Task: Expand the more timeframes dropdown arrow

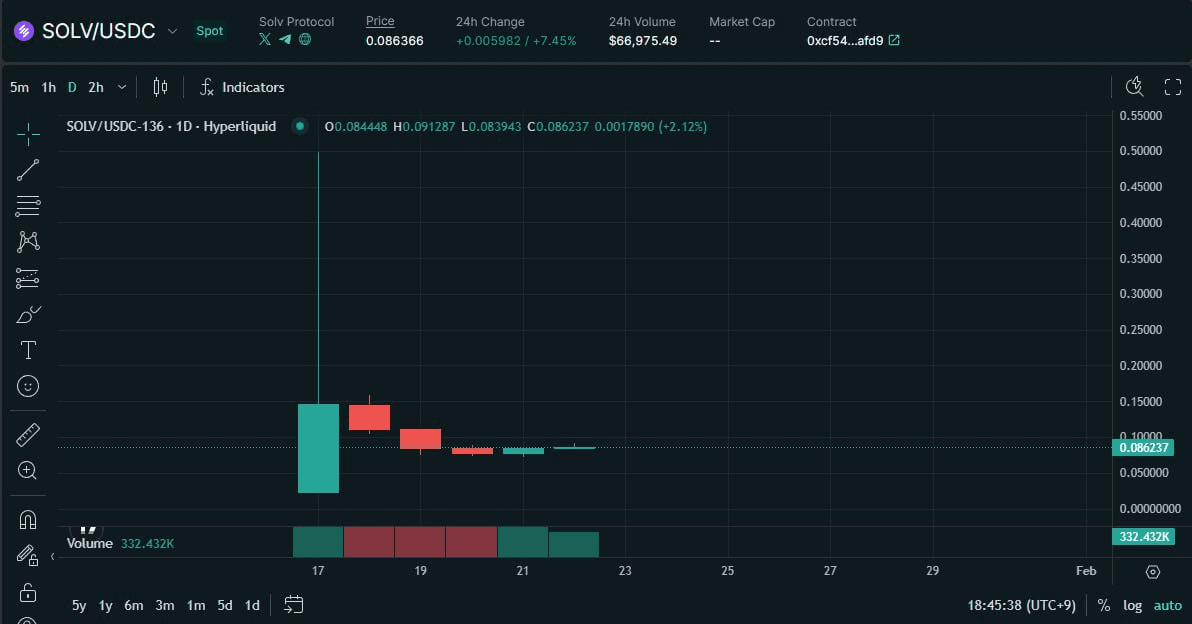Action: tap(122, 87)
